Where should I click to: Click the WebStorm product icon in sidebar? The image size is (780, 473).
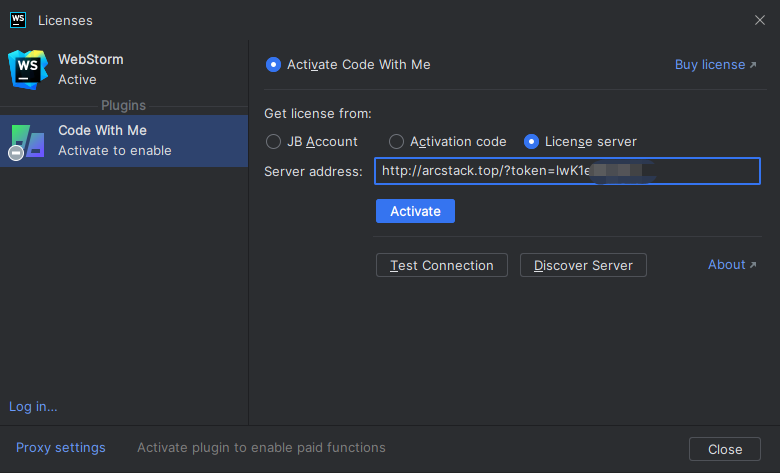point(28,70)
